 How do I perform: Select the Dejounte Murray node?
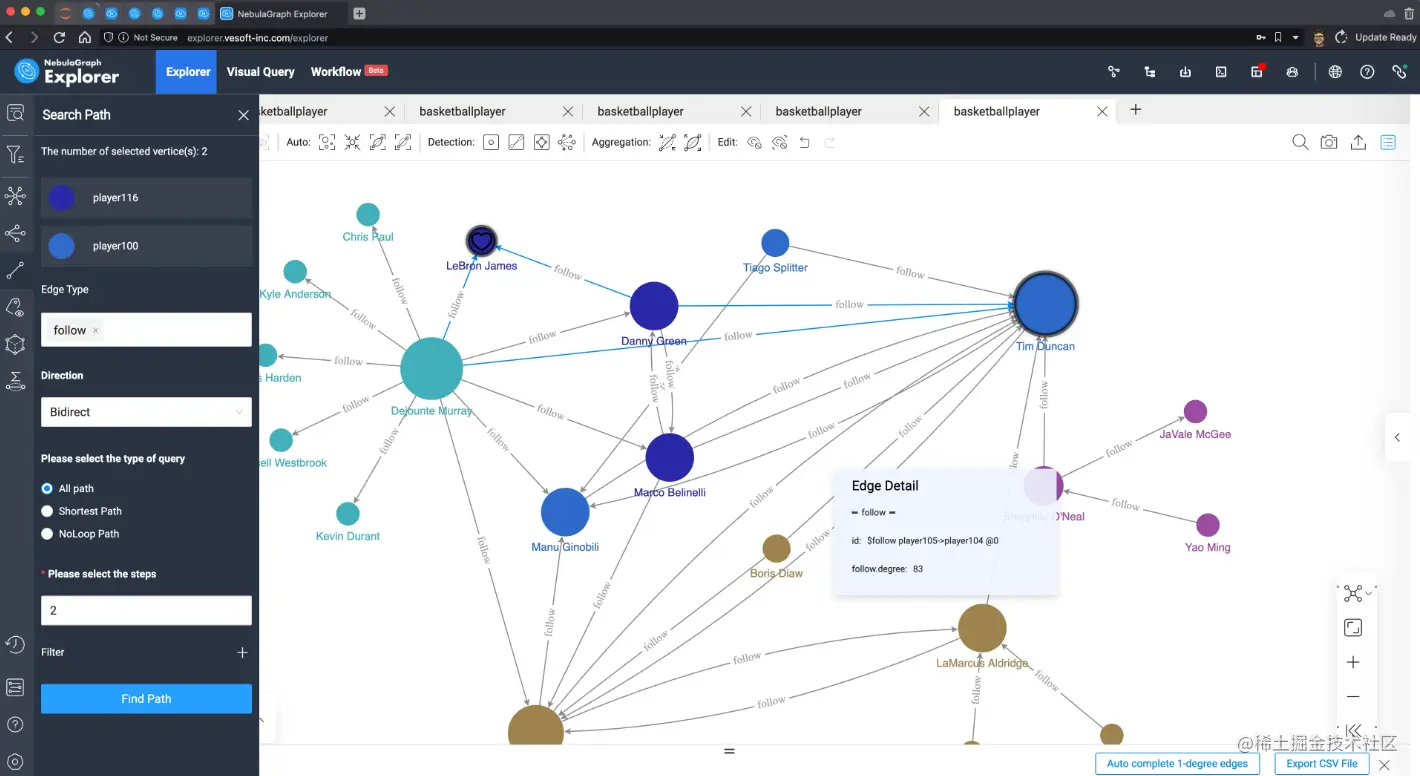click(431, 368)
